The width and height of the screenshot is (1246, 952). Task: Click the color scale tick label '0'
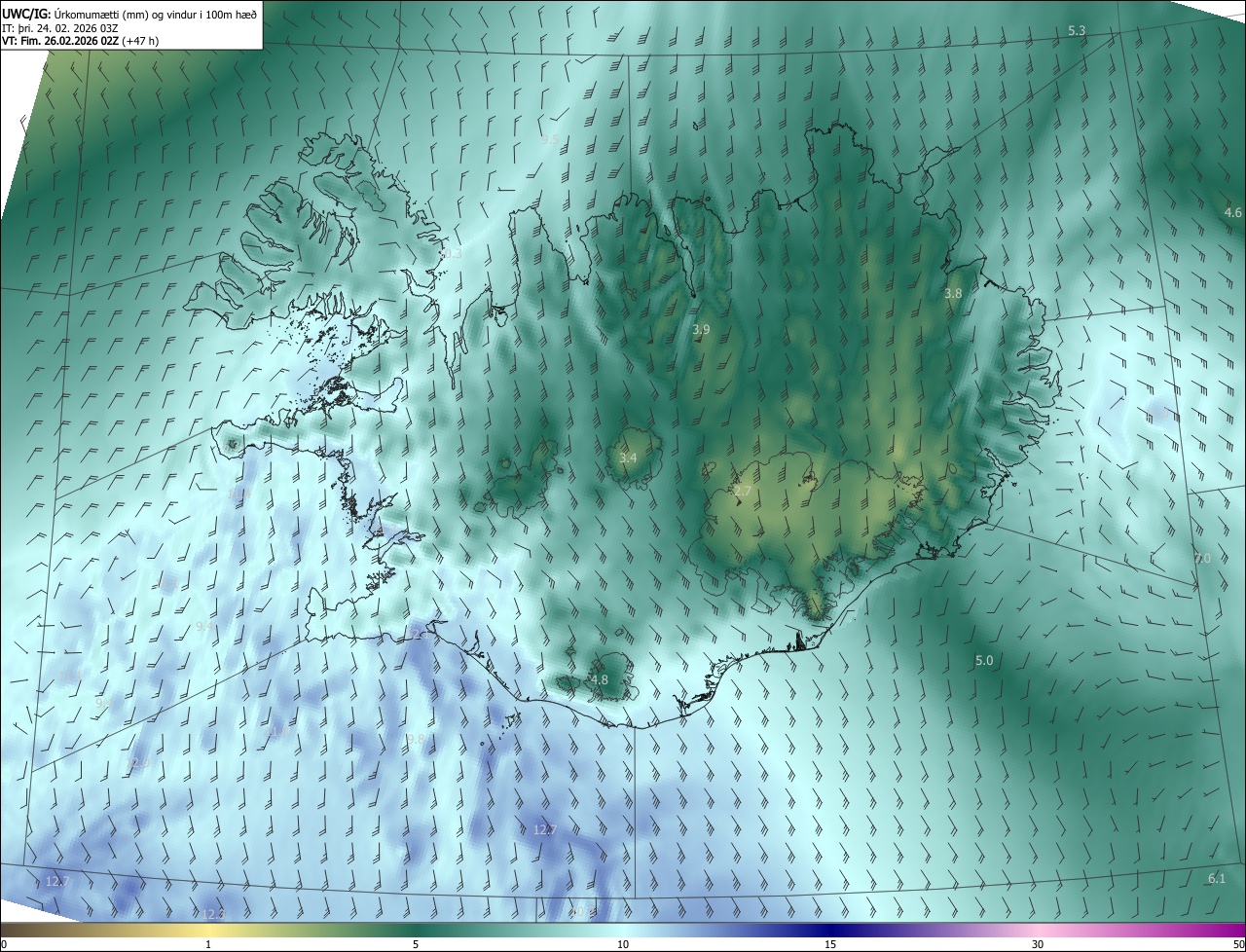point(4,944)
